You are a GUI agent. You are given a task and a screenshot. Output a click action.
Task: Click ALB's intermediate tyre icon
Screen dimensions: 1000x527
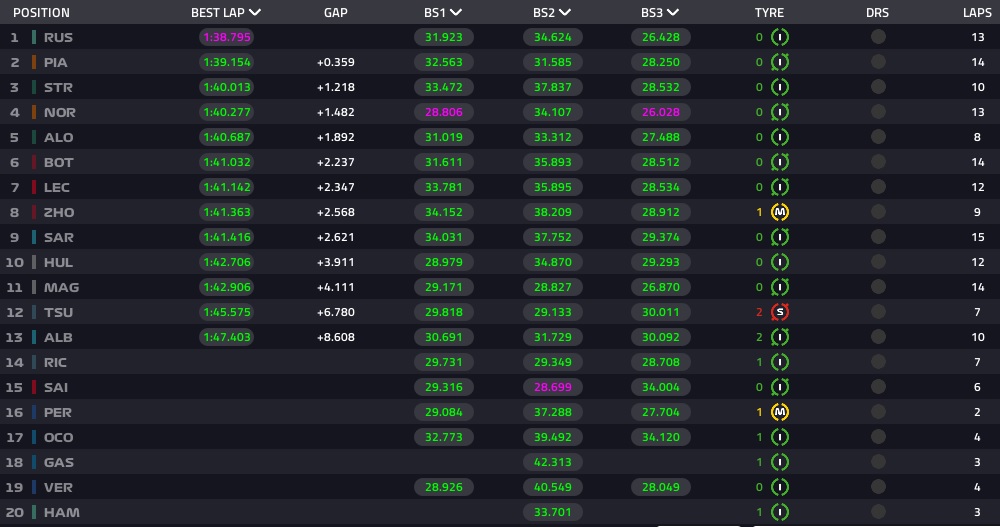pos(779,337)
